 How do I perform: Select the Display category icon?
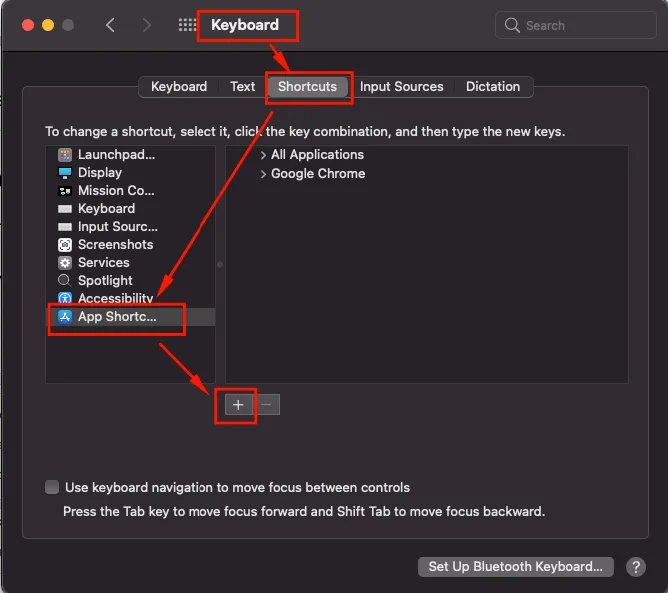click(65, 173)
